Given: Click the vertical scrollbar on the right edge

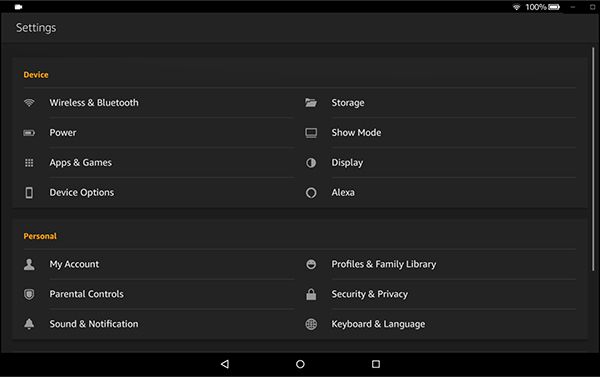Looking at the screenshot, I should 593,159.
